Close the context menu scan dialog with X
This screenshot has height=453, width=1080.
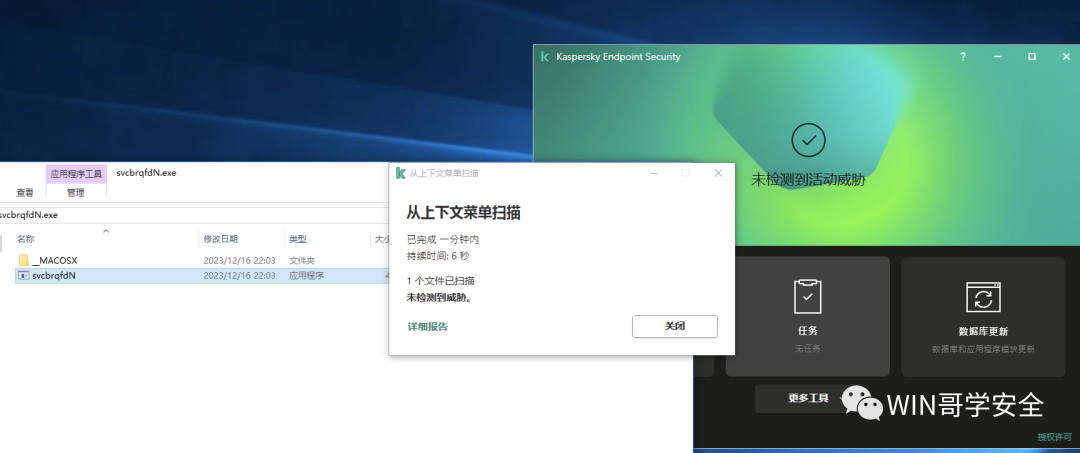[x=718, y=173]
